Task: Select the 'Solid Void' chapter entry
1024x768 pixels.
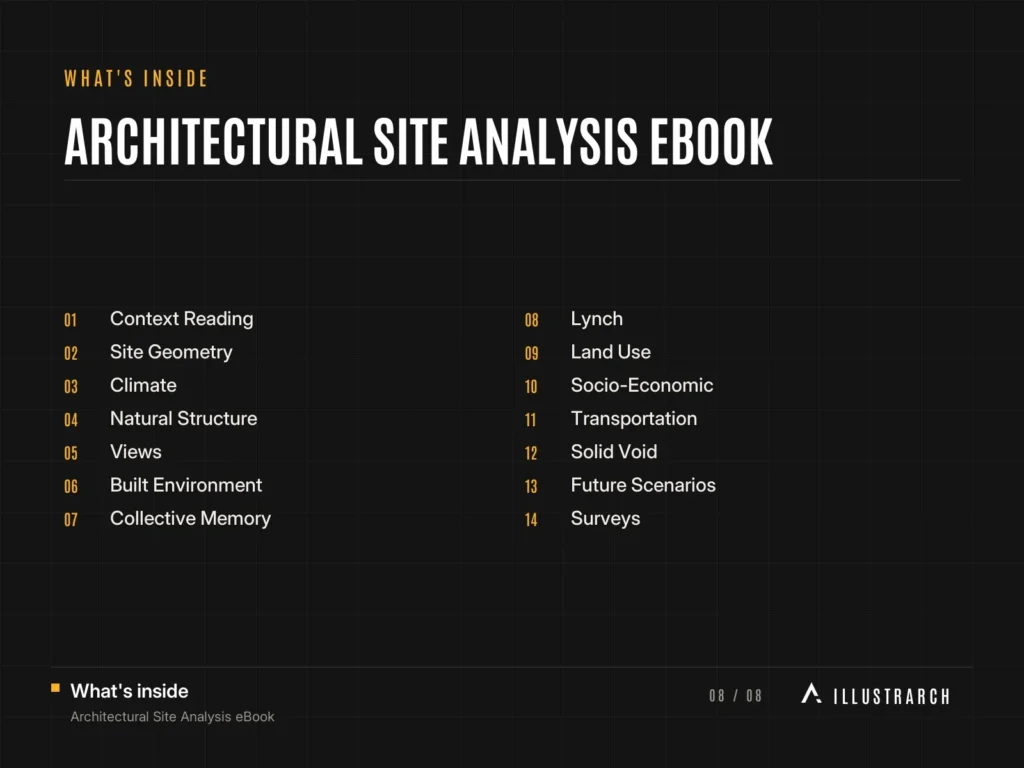Action: click(614, 452)
